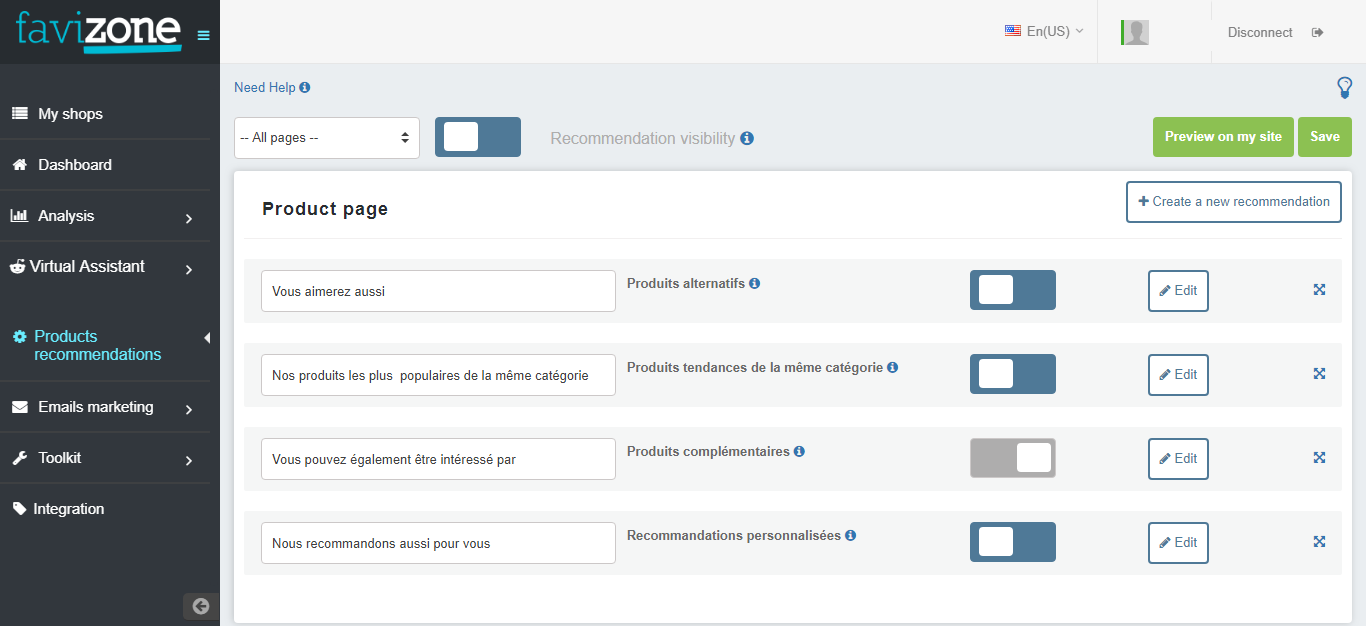
Task: Click Create a new recommendation button
Action: [x=1233, y=202]
